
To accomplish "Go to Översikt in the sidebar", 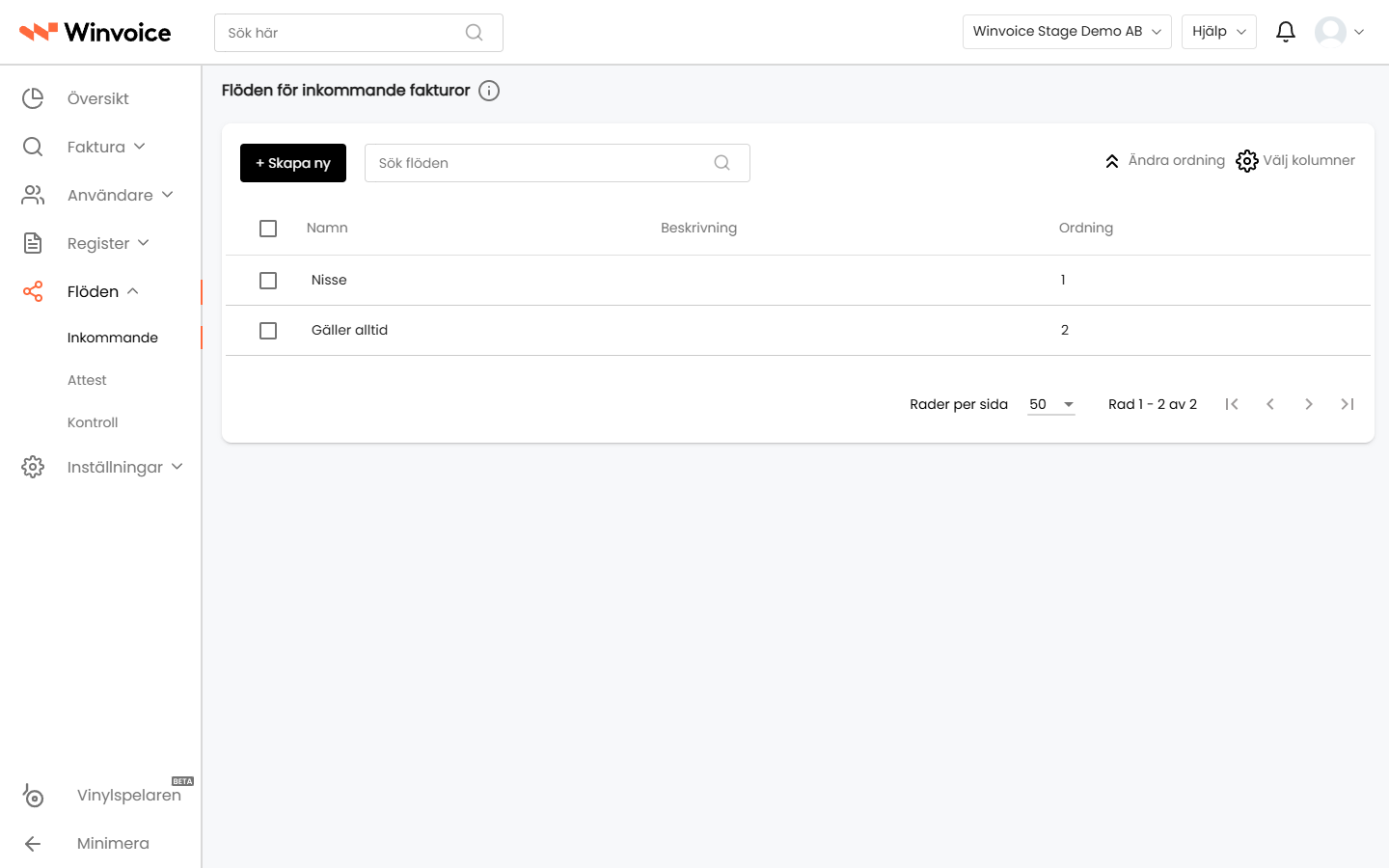I will click(98, 98).
